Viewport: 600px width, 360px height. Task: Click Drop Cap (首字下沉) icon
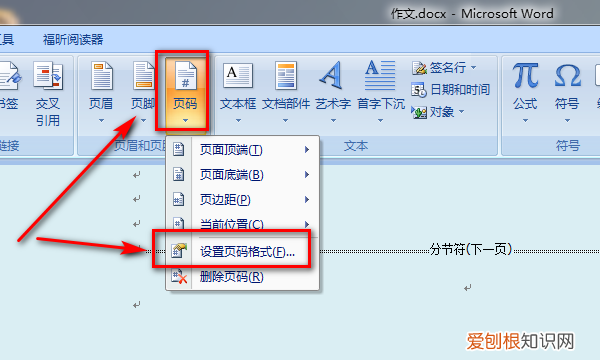pos(380,75)
